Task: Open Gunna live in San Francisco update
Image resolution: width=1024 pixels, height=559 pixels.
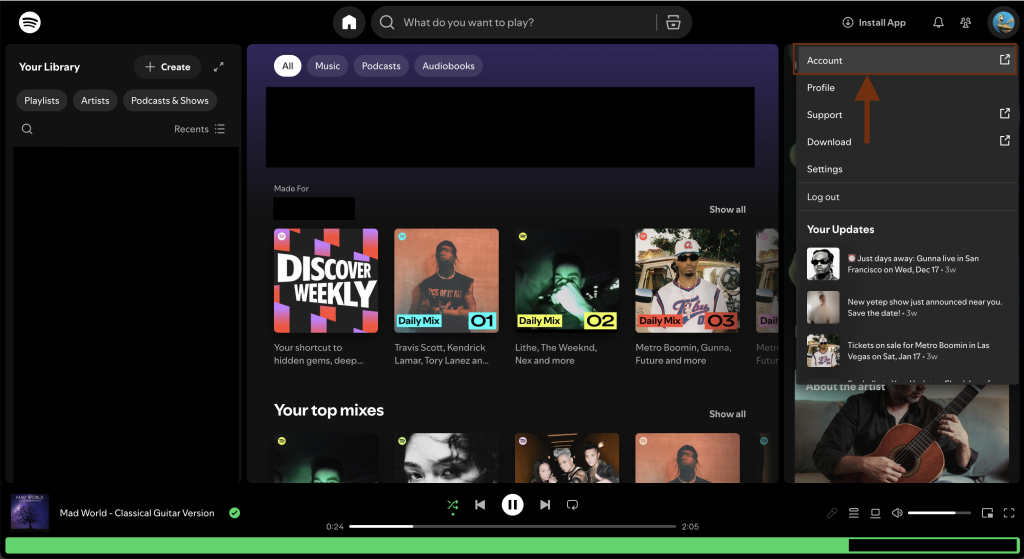Action: pyautogui.click(x=905, y=264)
